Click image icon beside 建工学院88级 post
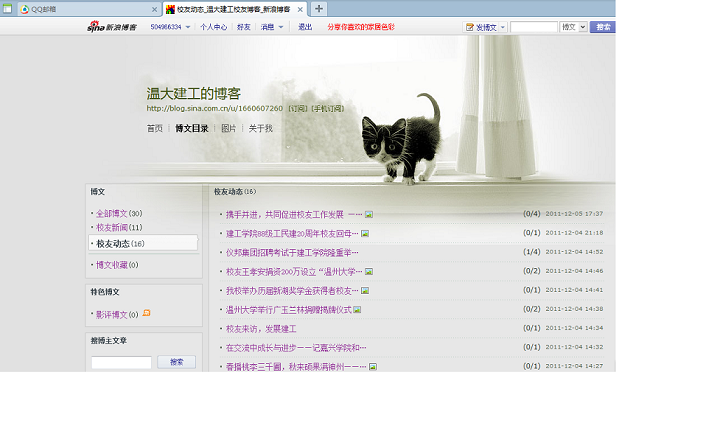This screenshot has width=717, height=448. tap(365, 233)
